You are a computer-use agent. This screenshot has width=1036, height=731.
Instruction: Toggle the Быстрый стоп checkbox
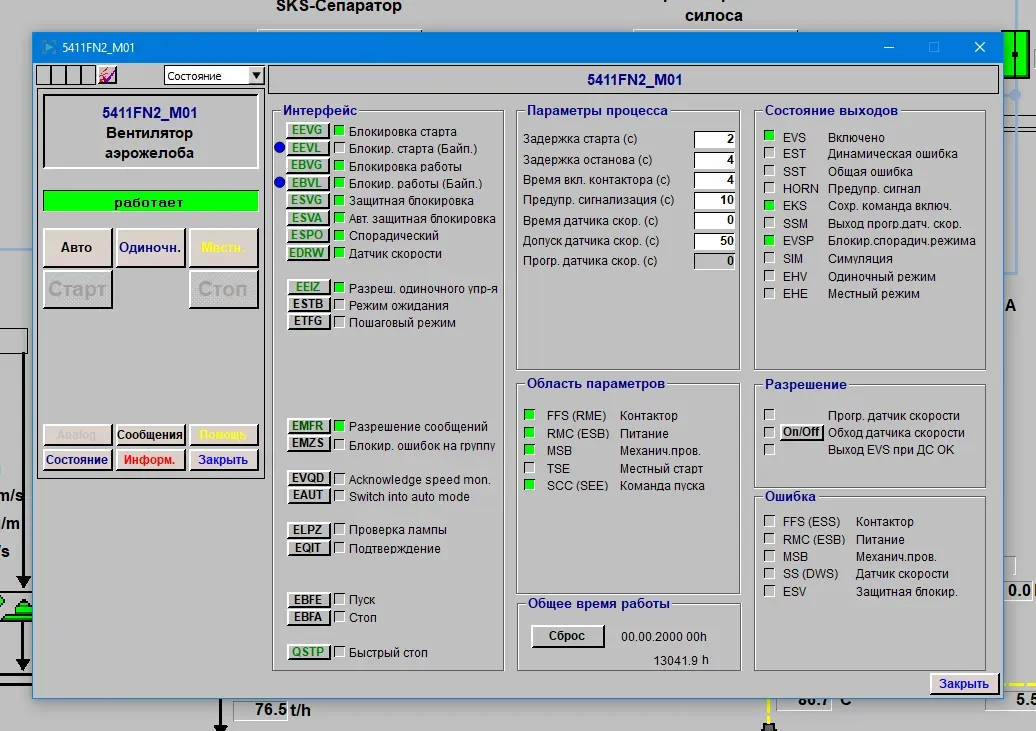tap(340, 652)
